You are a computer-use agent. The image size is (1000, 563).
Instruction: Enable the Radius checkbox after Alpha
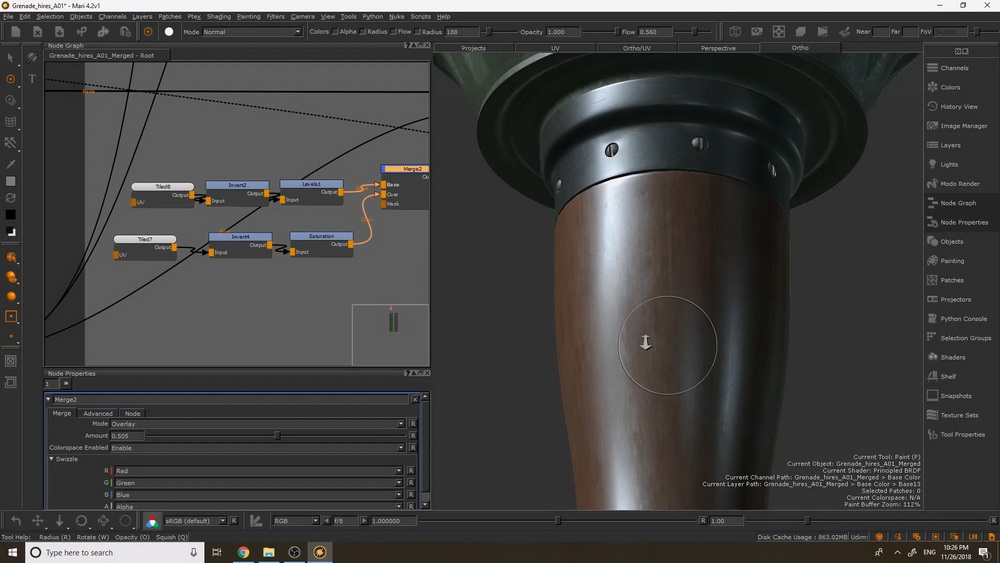click(363, 32)
